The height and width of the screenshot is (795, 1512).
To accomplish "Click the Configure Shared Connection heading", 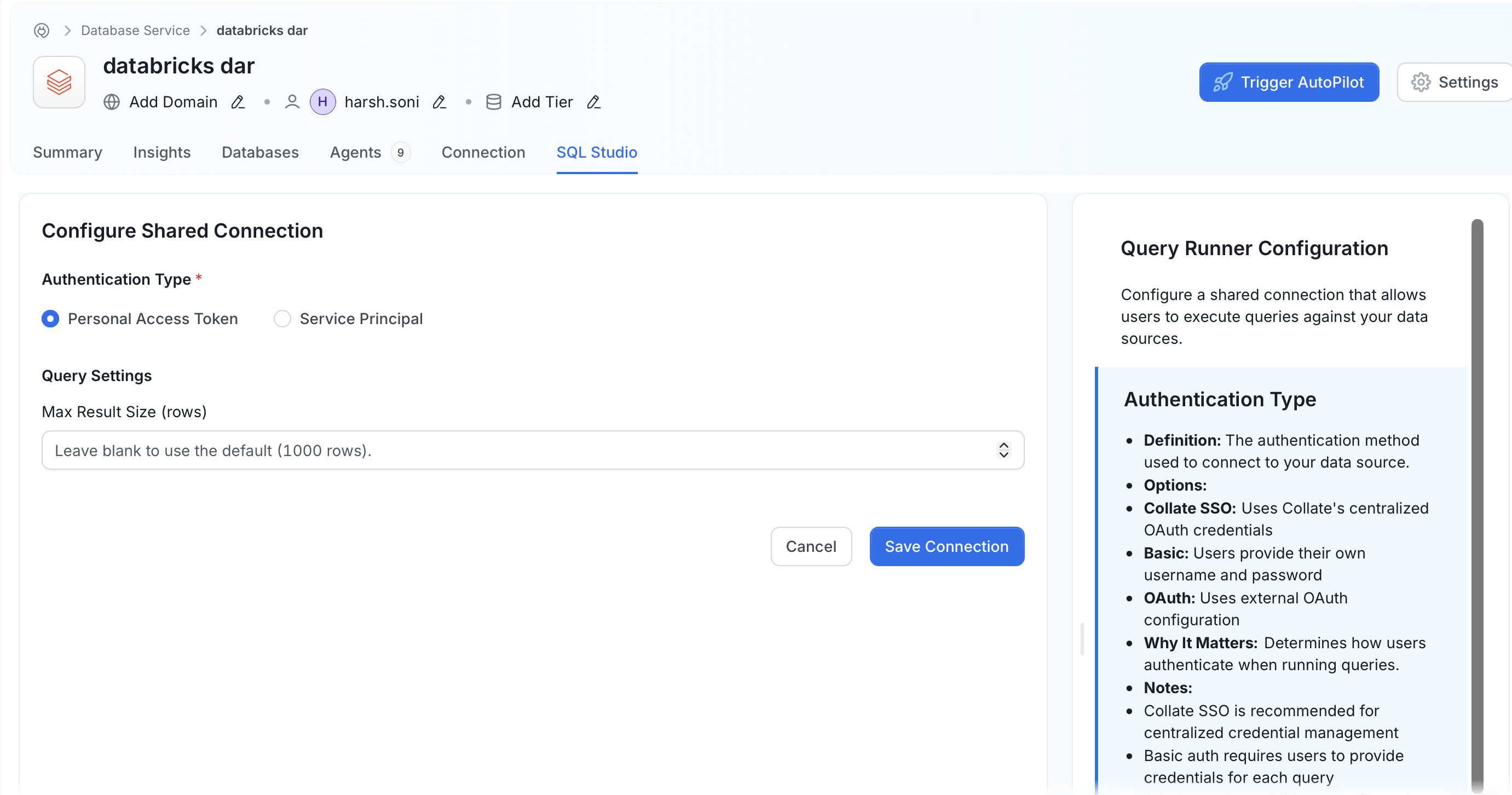I will coord(182,231).
